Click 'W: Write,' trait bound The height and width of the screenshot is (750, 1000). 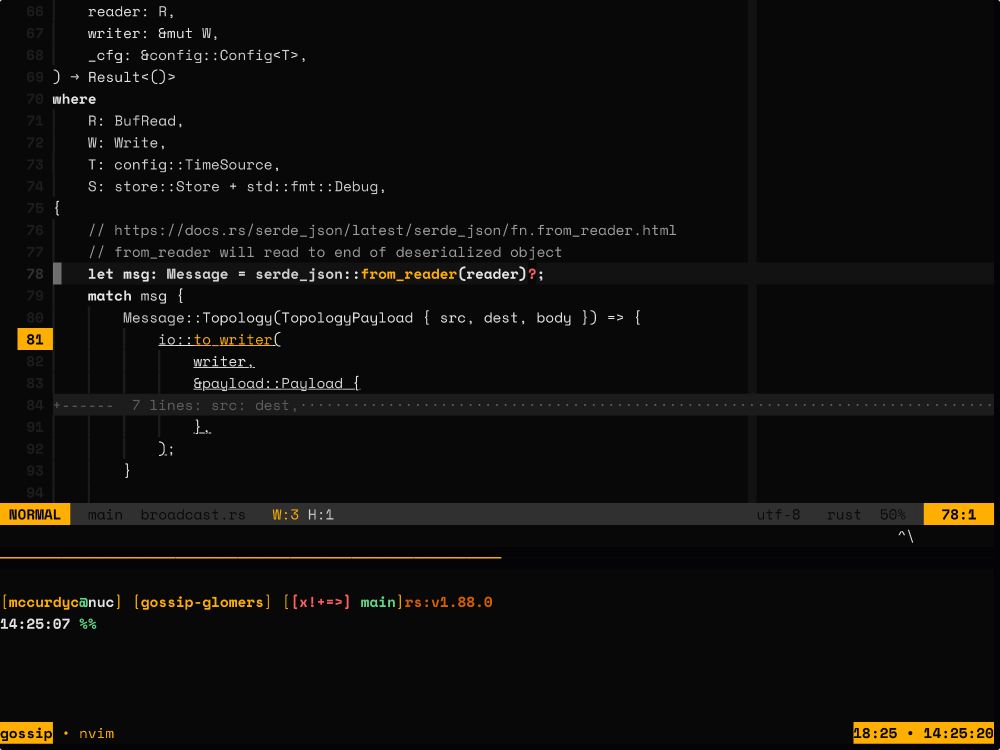point(127,143)
